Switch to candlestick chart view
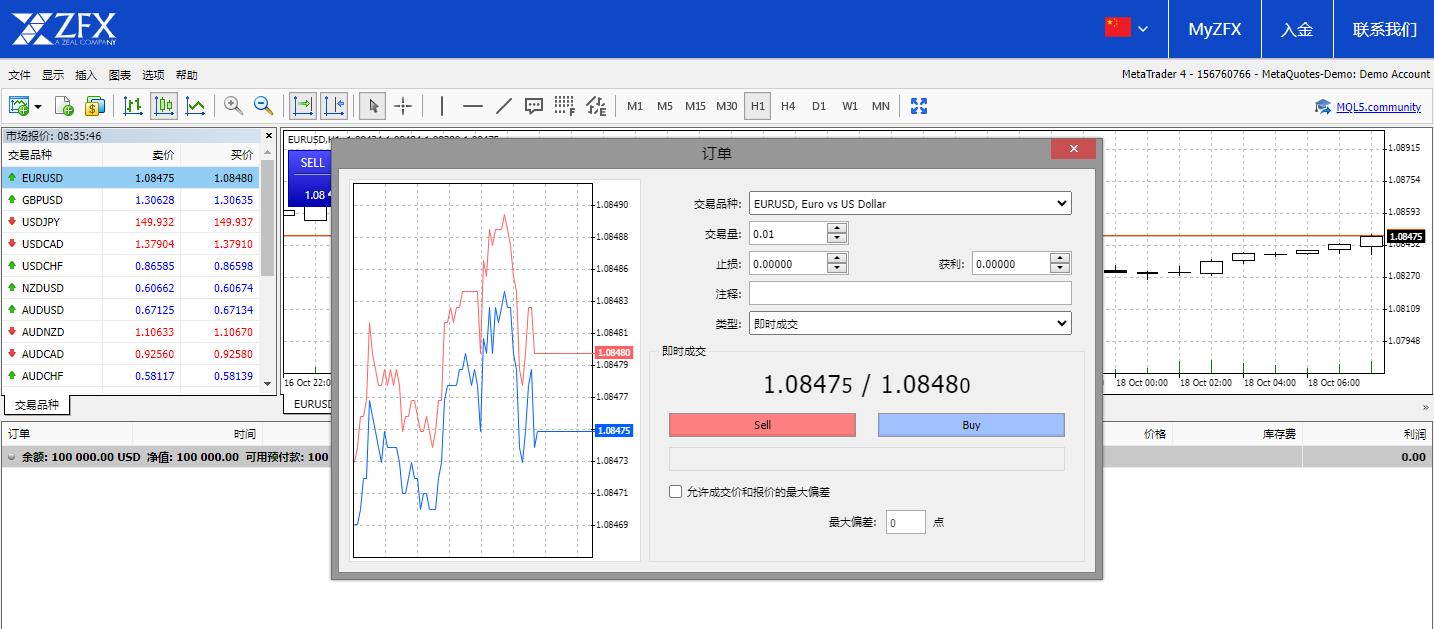 point(165,106)
